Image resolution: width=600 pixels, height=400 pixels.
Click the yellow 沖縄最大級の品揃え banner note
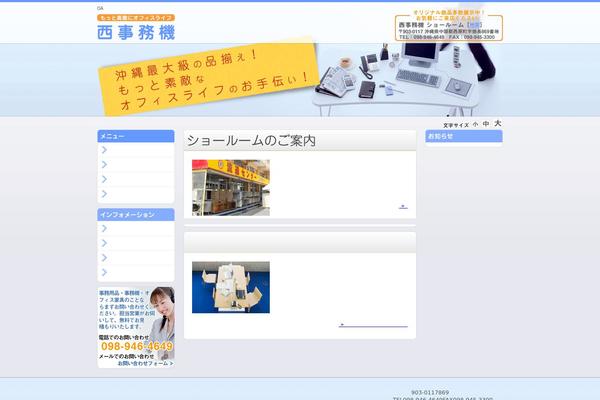pyautogui.click(x=209, y=77)
